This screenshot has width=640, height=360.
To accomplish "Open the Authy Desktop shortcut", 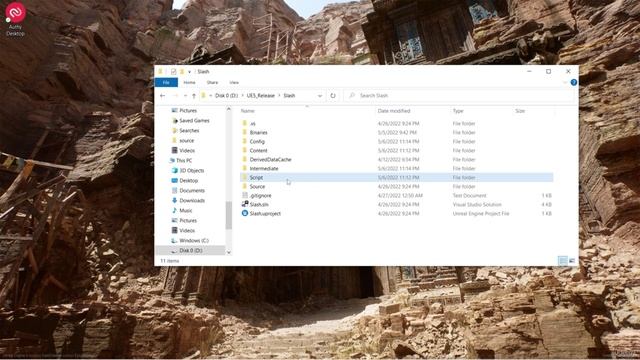I will tap(15, 19).
